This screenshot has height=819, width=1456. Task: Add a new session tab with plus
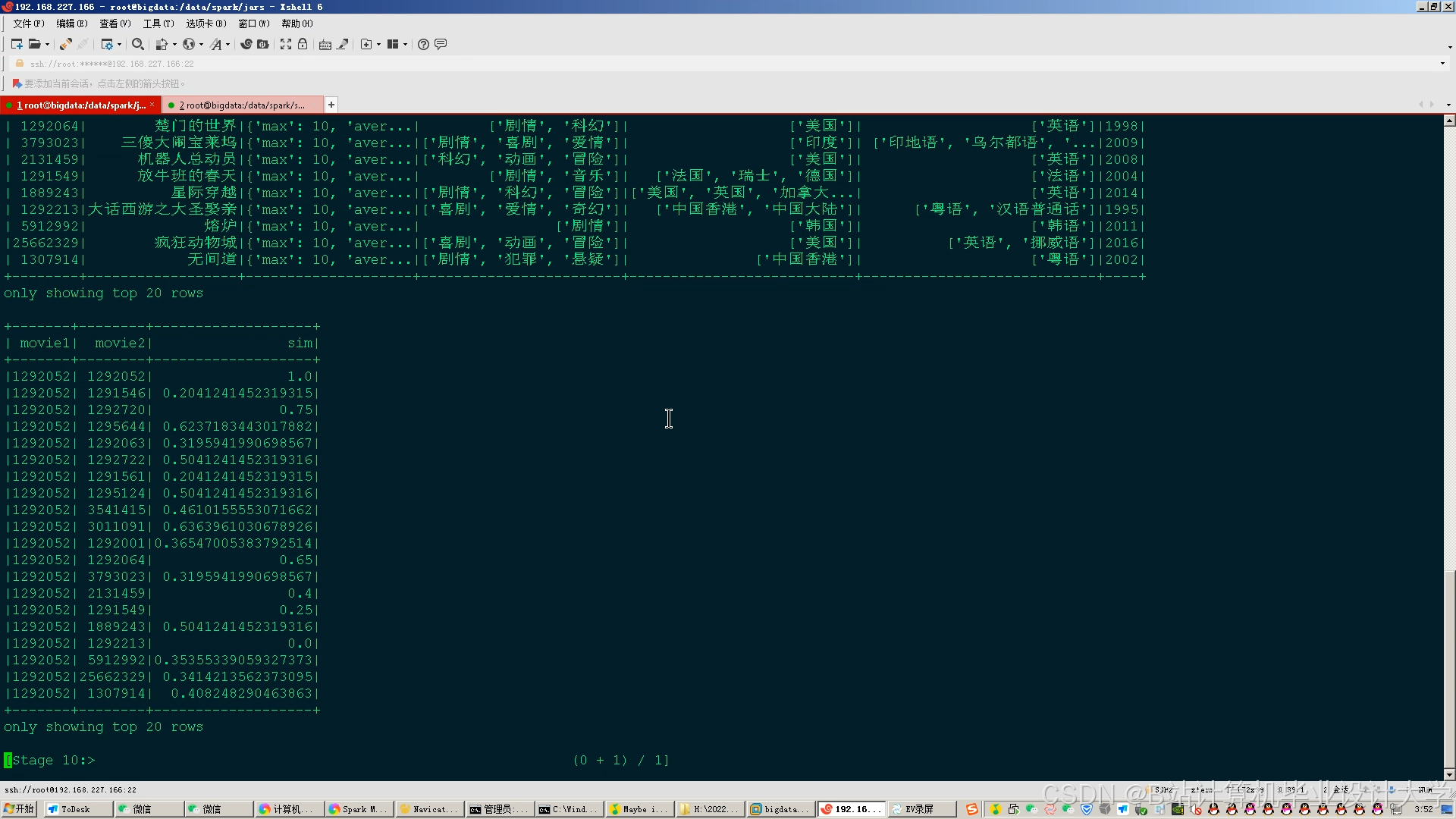(331, 105)
